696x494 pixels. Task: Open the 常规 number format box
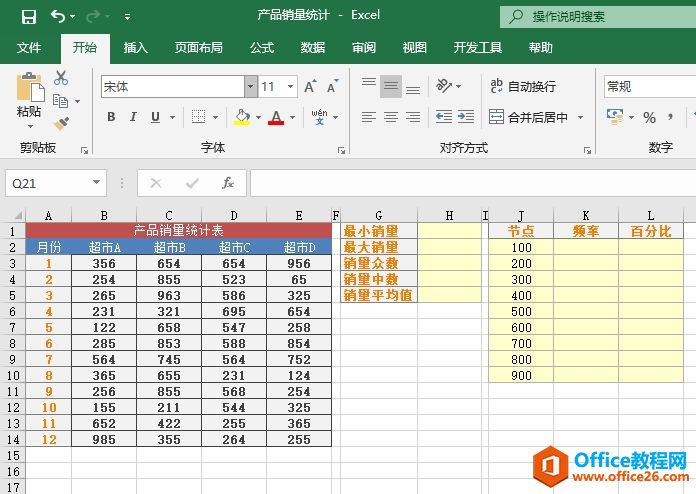649,86
